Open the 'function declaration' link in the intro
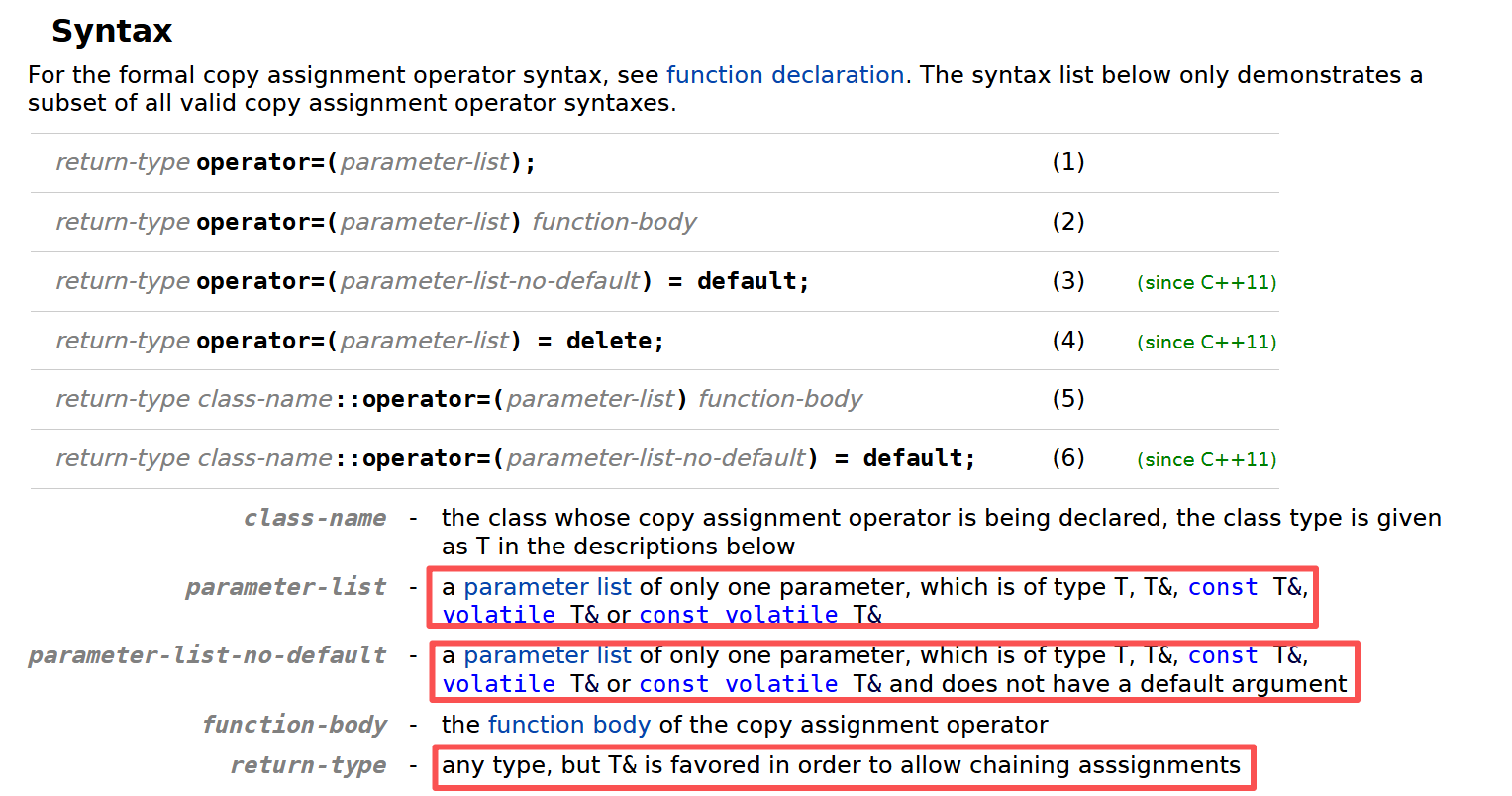This screenshot has width=1512, height=796. [x=784, y=75]
